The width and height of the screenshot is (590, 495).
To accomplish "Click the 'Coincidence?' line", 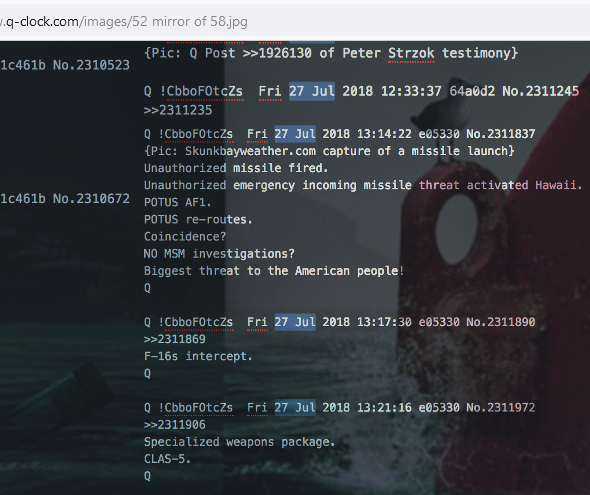I will (x=185, y=237).
